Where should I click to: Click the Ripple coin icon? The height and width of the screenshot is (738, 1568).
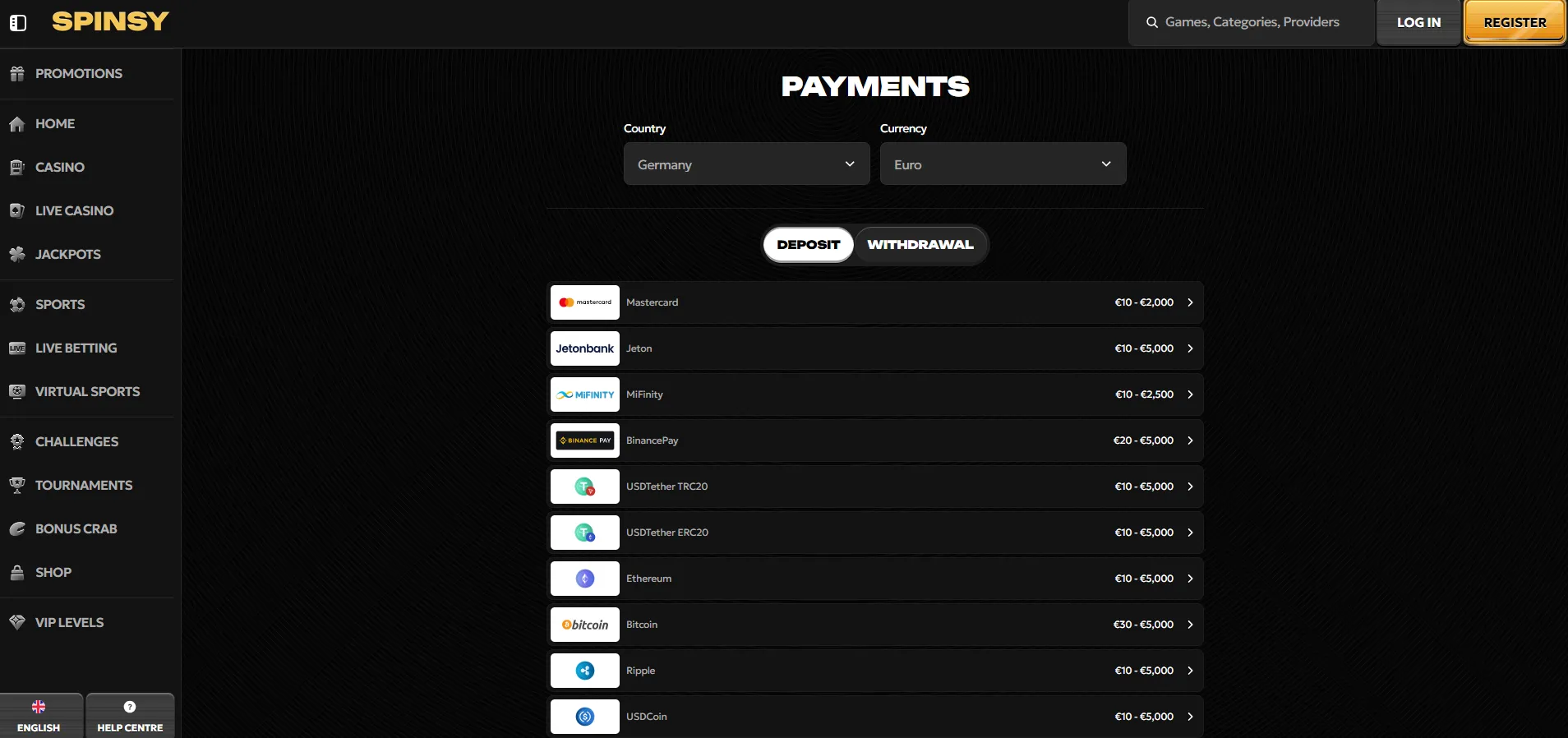(x=585, y=671)
